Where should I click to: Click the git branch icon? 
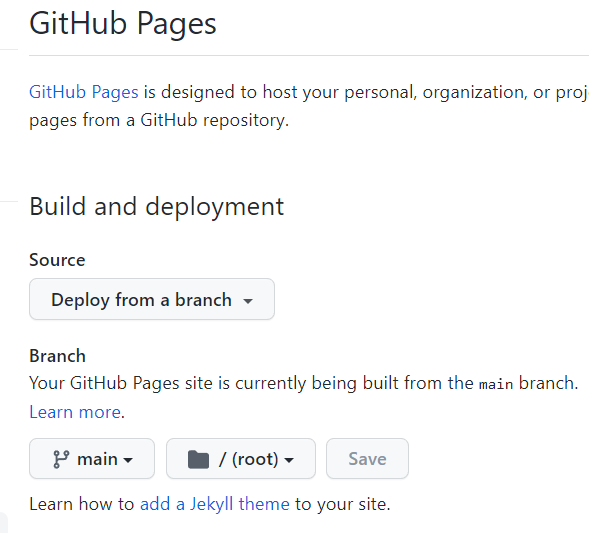[x=61, y=459]
